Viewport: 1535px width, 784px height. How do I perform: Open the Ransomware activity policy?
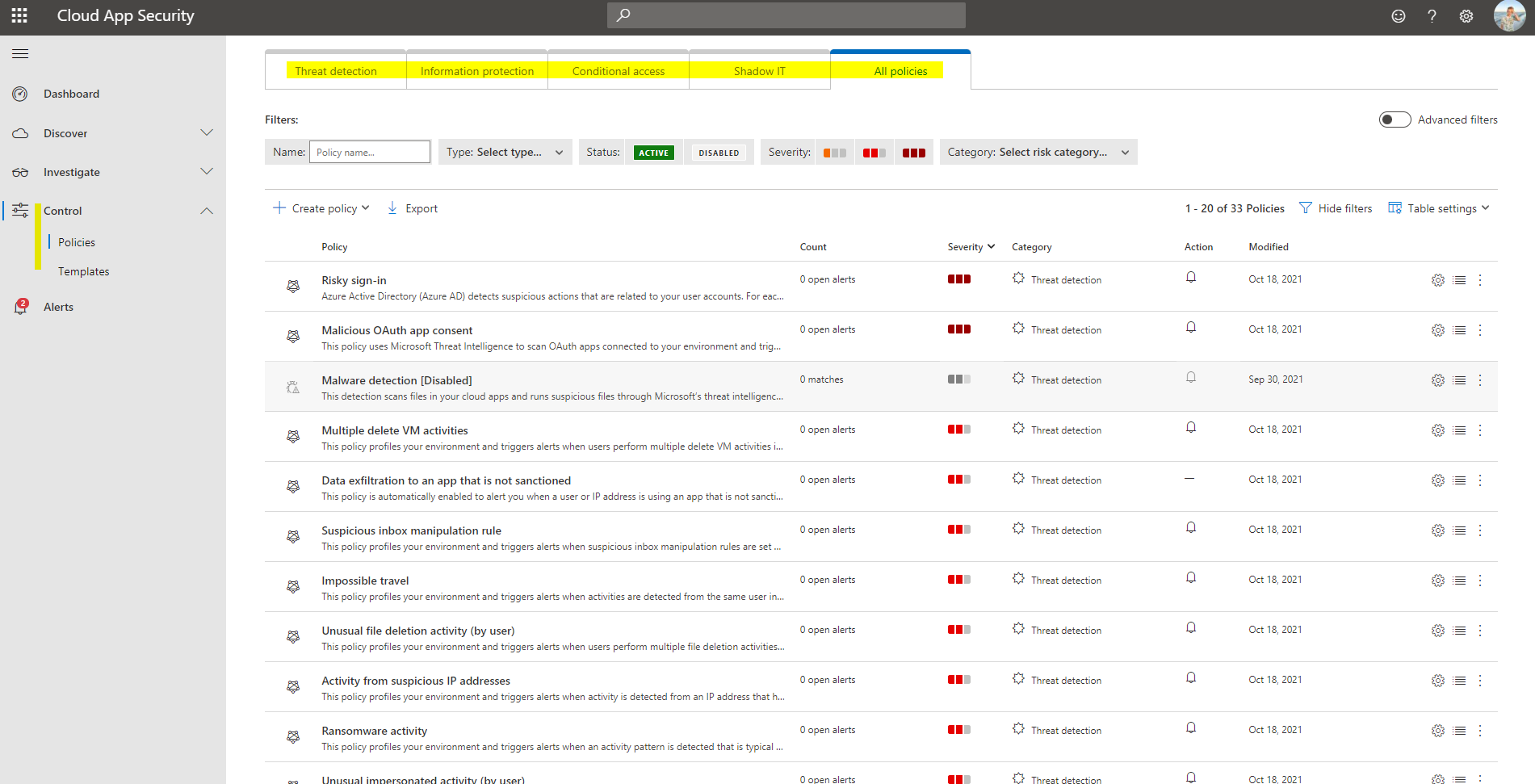point(375,731)
